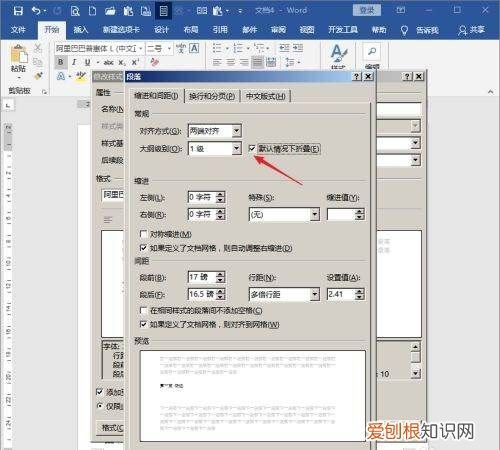Open customize quick access toolbar dropdown

pyautogui.click(x=240, y=11)
